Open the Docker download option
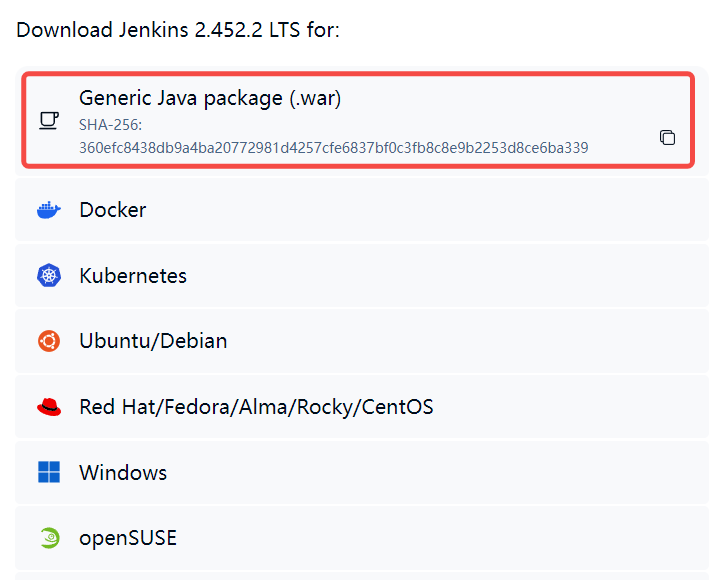The image size is (728, 580). 113,210
